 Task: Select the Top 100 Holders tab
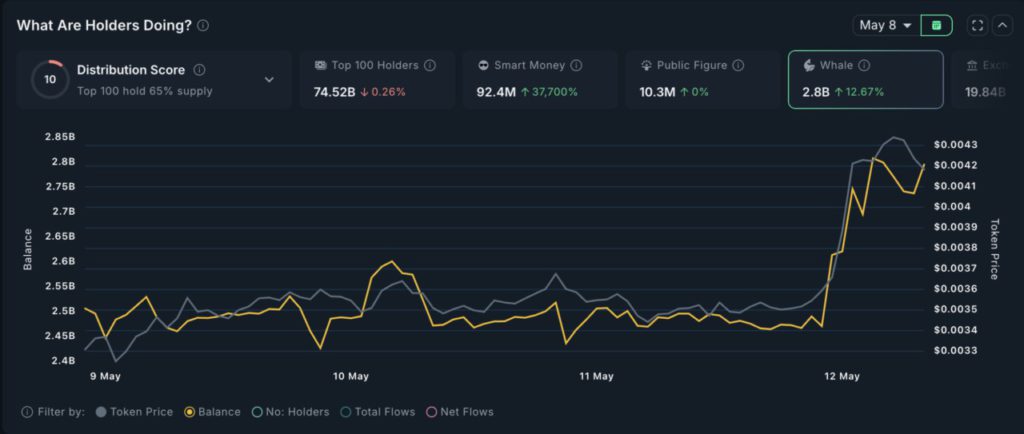click(x=377, y=79)
